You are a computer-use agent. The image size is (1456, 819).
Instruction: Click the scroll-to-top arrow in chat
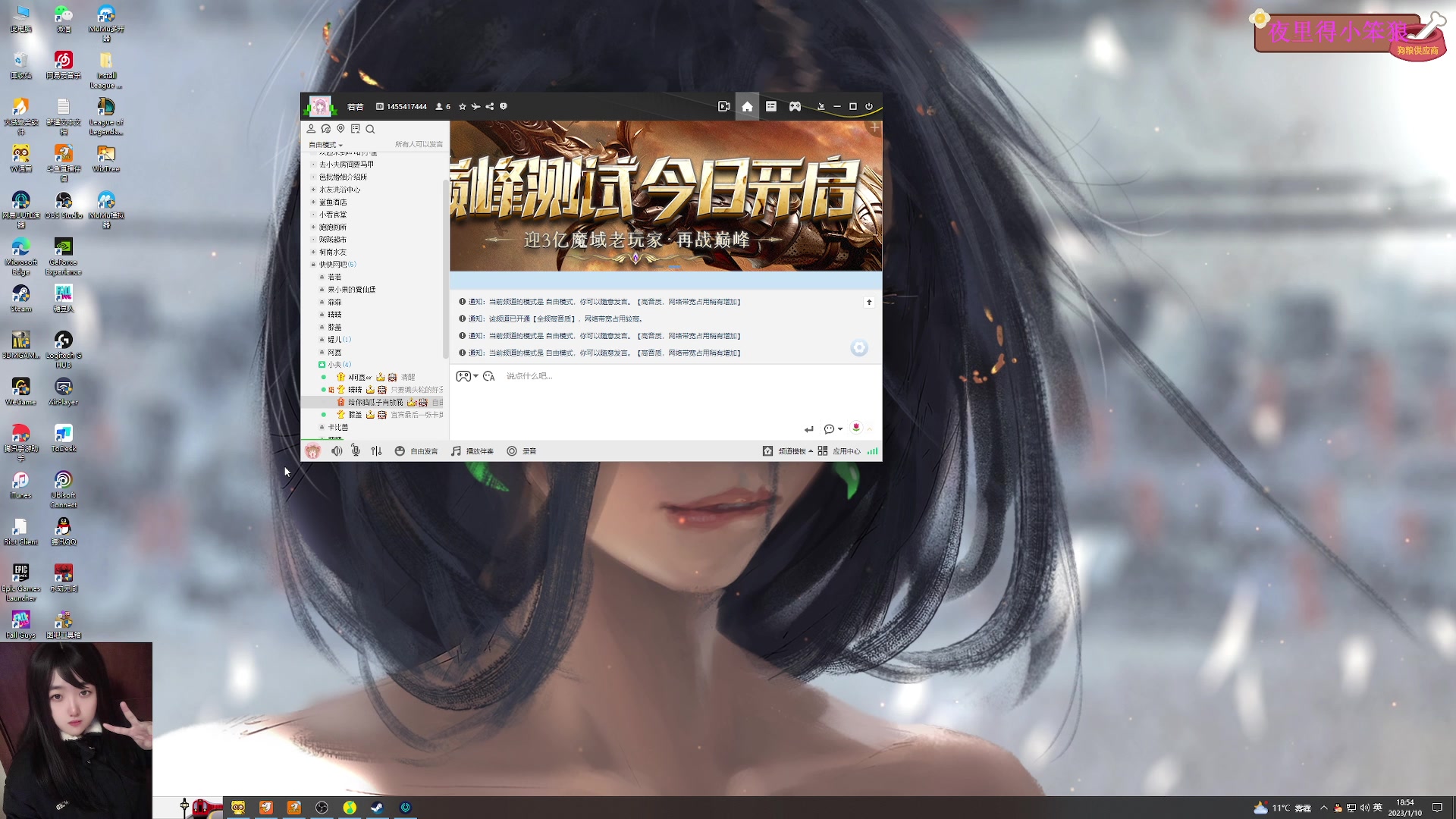tap(869, 303)
